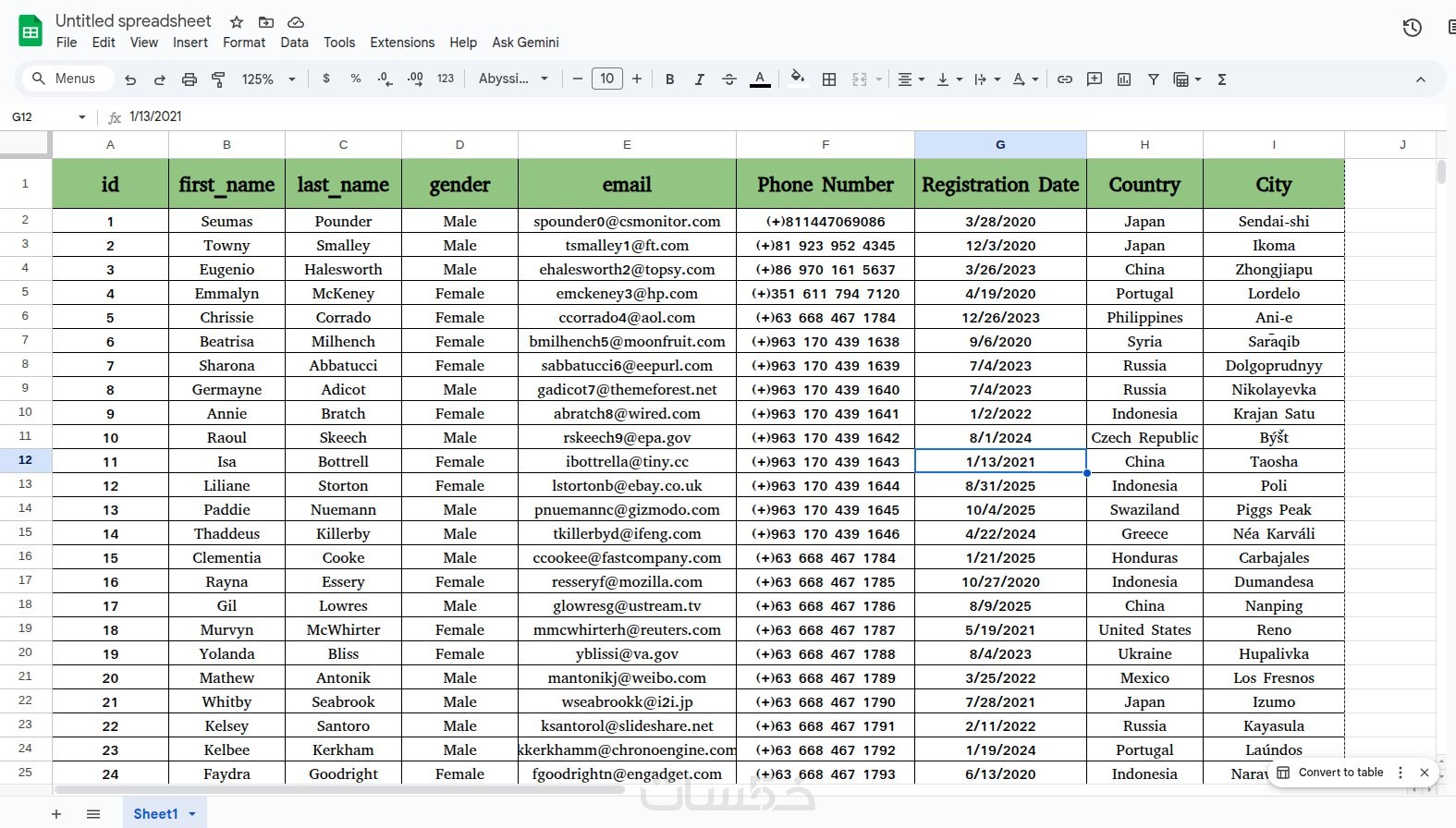Toggle the filter on the data
The image size is (1456, 828).
1154,79
